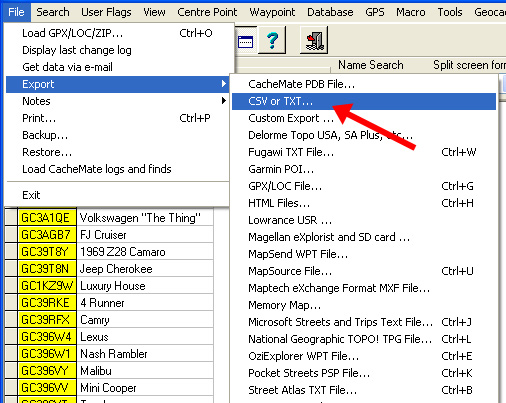Screen dimensions: 506x403
Task: Open the Macro menu
Action: [411, 12]
